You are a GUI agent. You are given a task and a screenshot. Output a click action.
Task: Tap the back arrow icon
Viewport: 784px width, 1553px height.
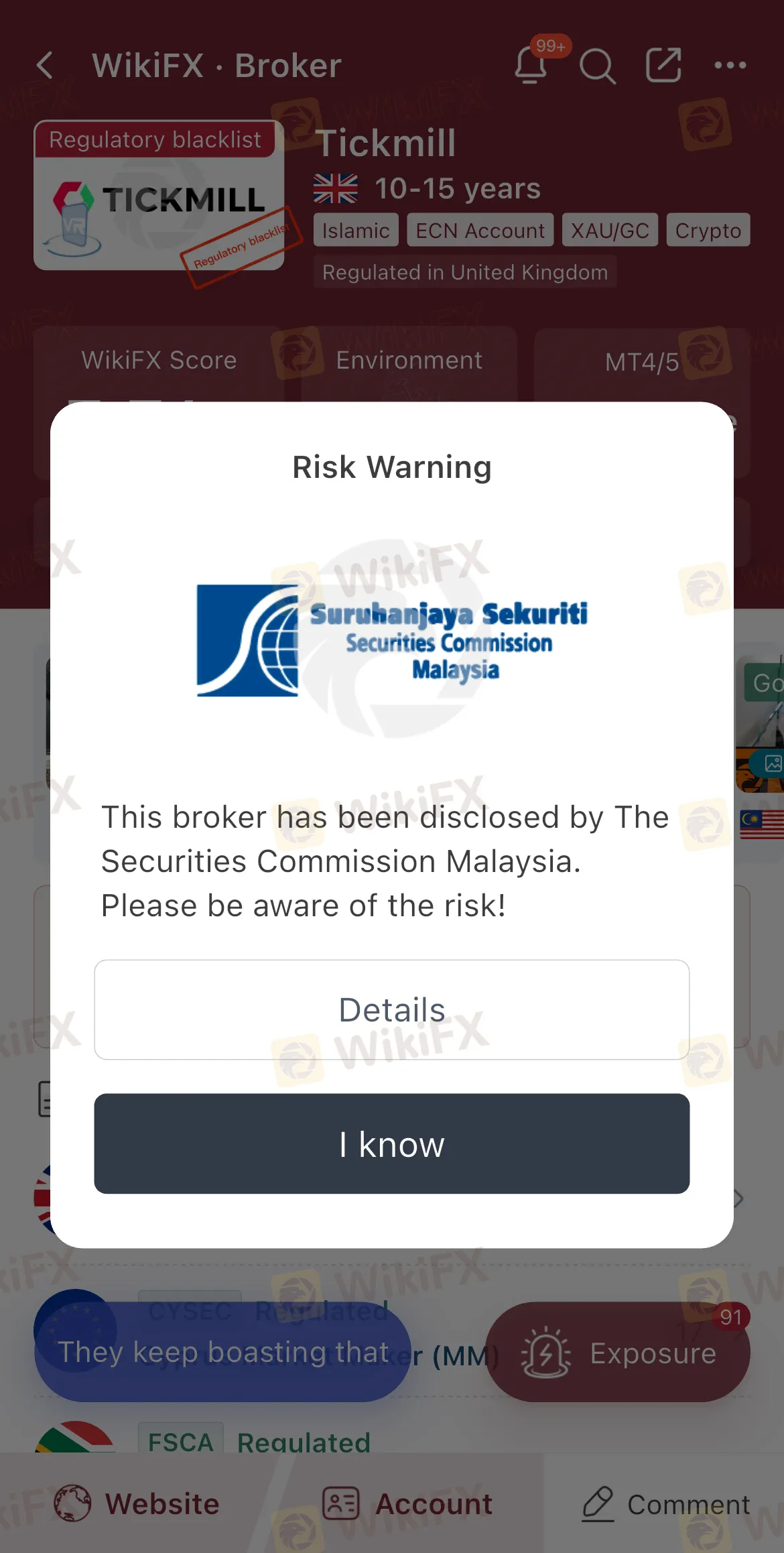45,66
